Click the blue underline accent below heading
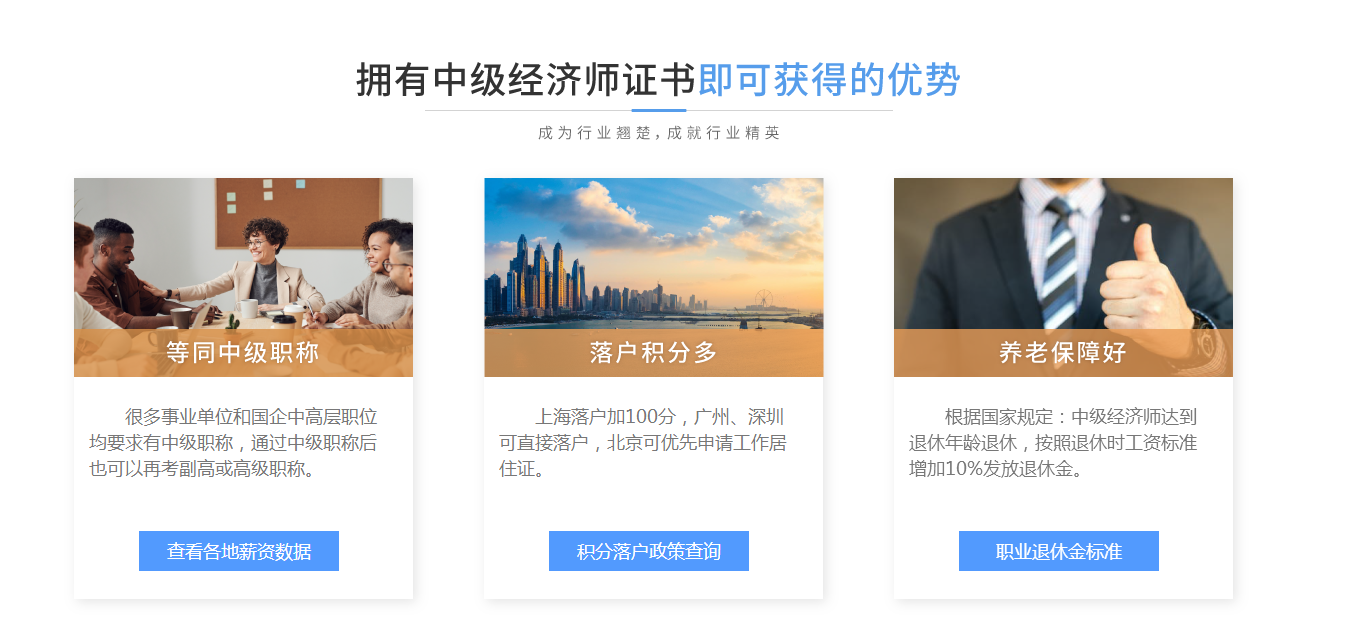The height and width of the screenshot is (623, 1348). pyautogui.click(x=659, y=110)
